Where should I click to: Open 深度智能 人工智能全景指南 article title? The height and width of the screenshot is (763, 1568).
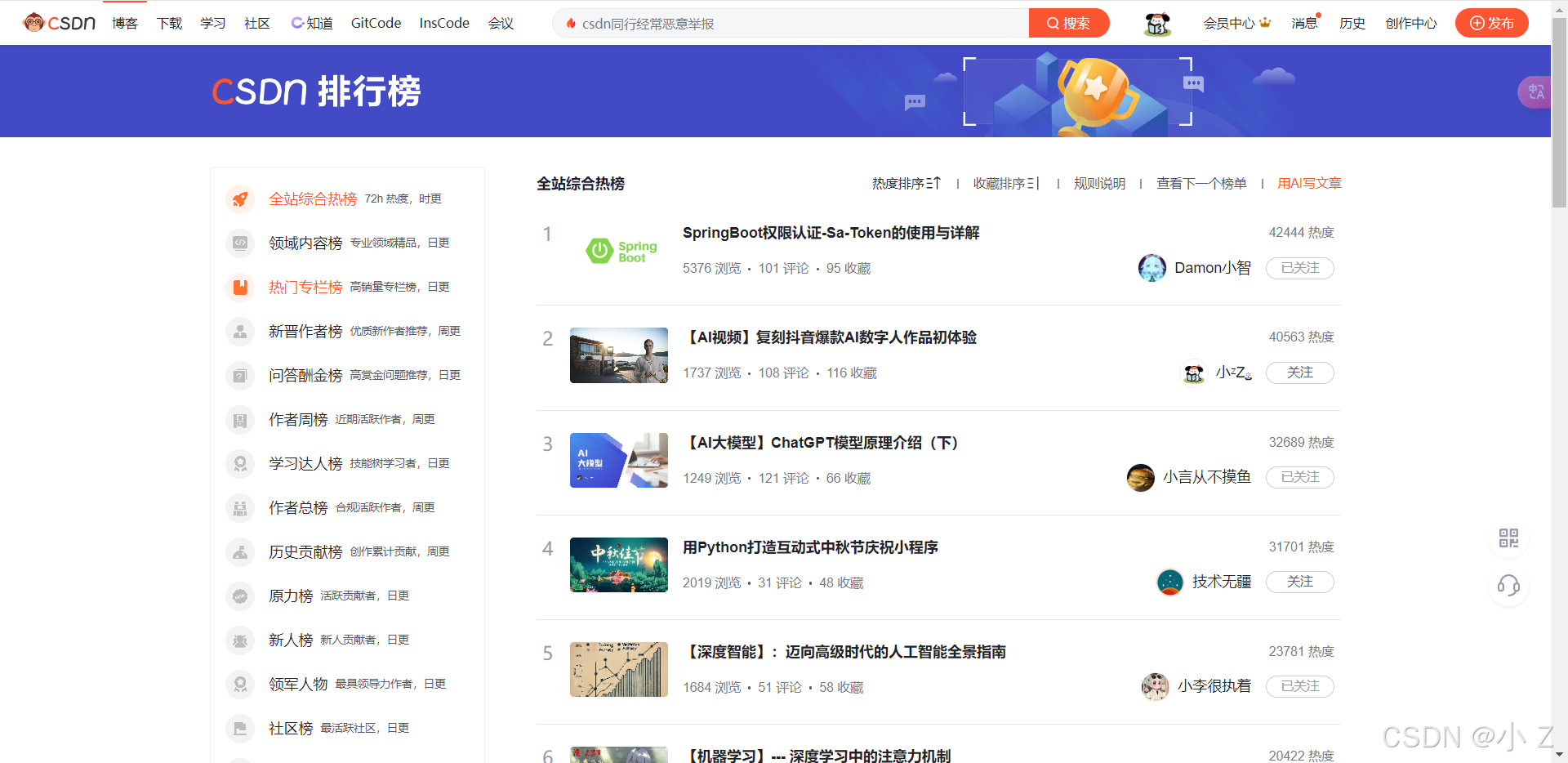844,652
